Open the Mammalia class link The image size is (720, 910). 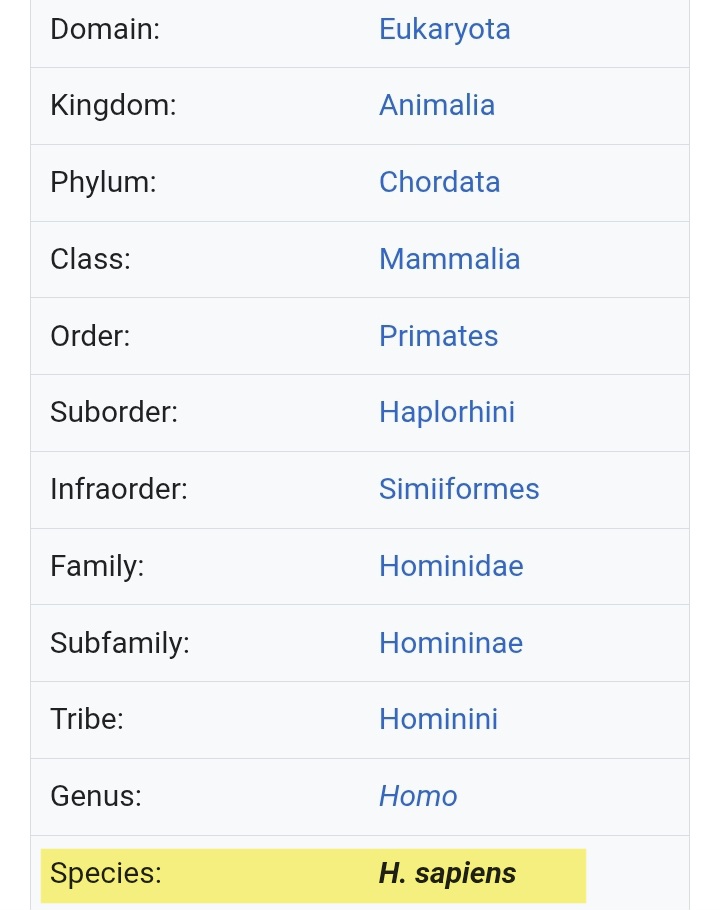[449, 259]
